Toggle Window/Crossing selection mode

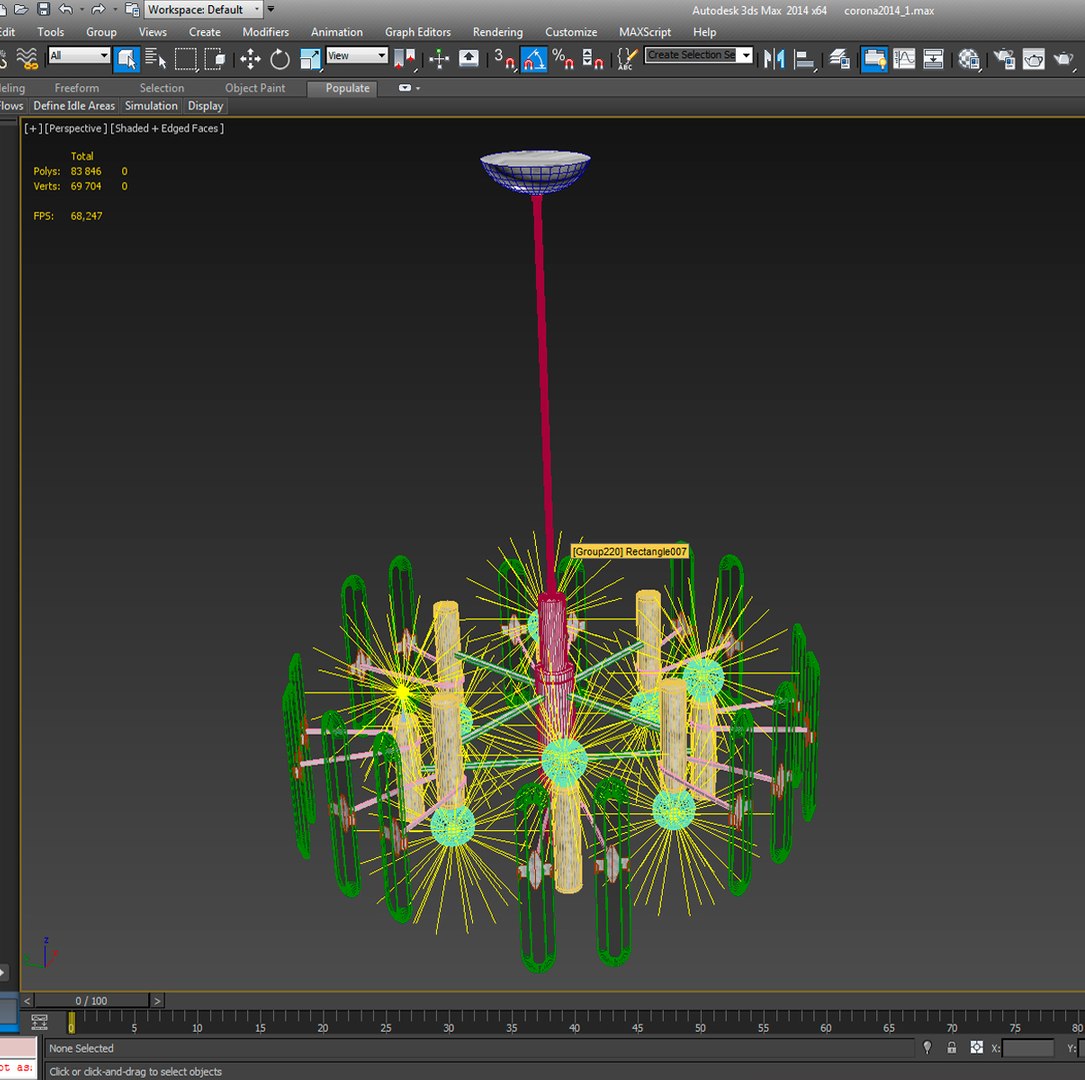pyautogui.click(x=215, y=59)
